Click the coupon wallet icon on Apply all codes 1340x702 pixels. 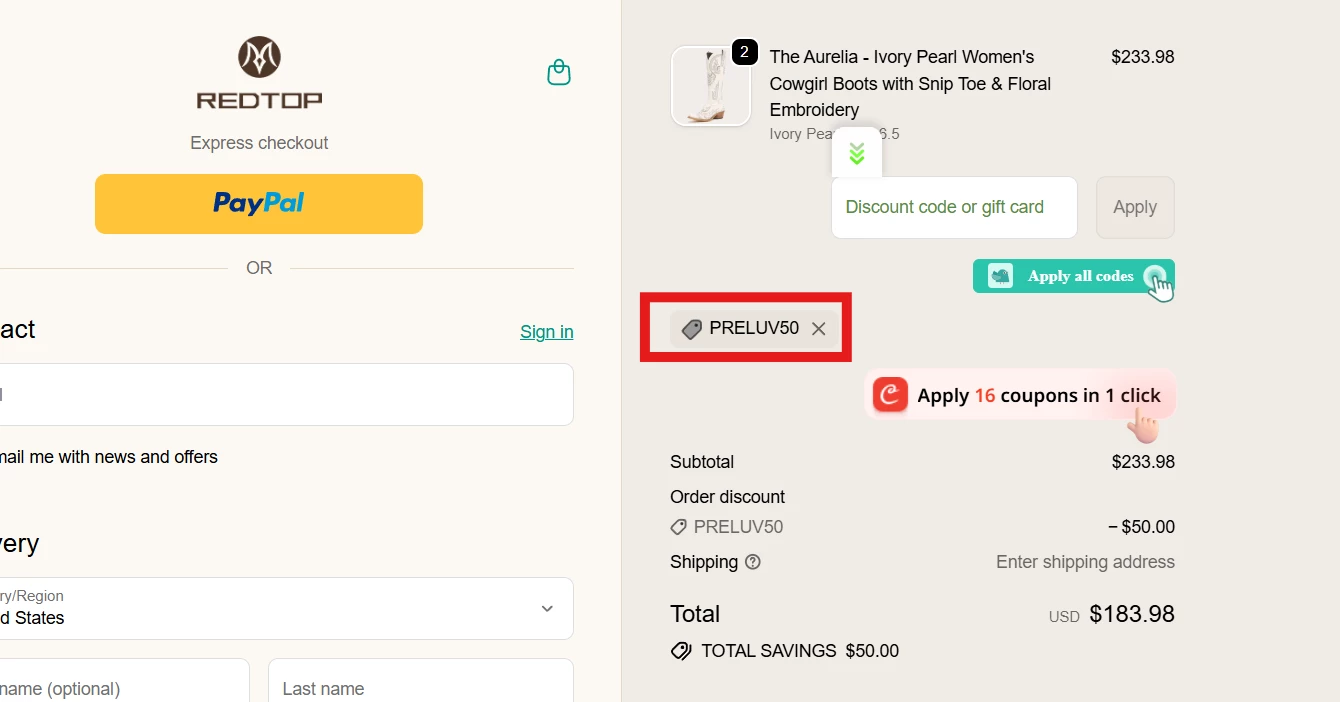999,276
